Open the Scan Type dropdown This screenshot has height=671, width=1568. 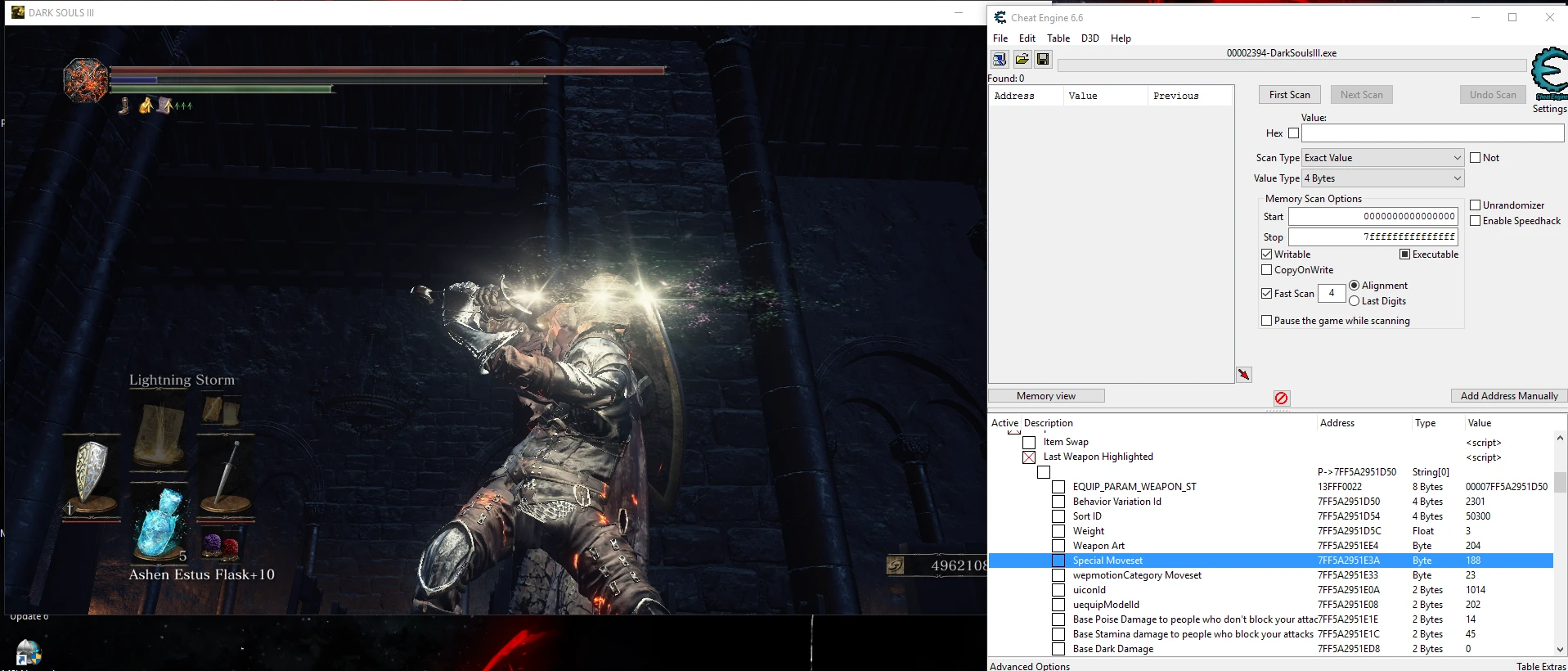pos(1383,158)
